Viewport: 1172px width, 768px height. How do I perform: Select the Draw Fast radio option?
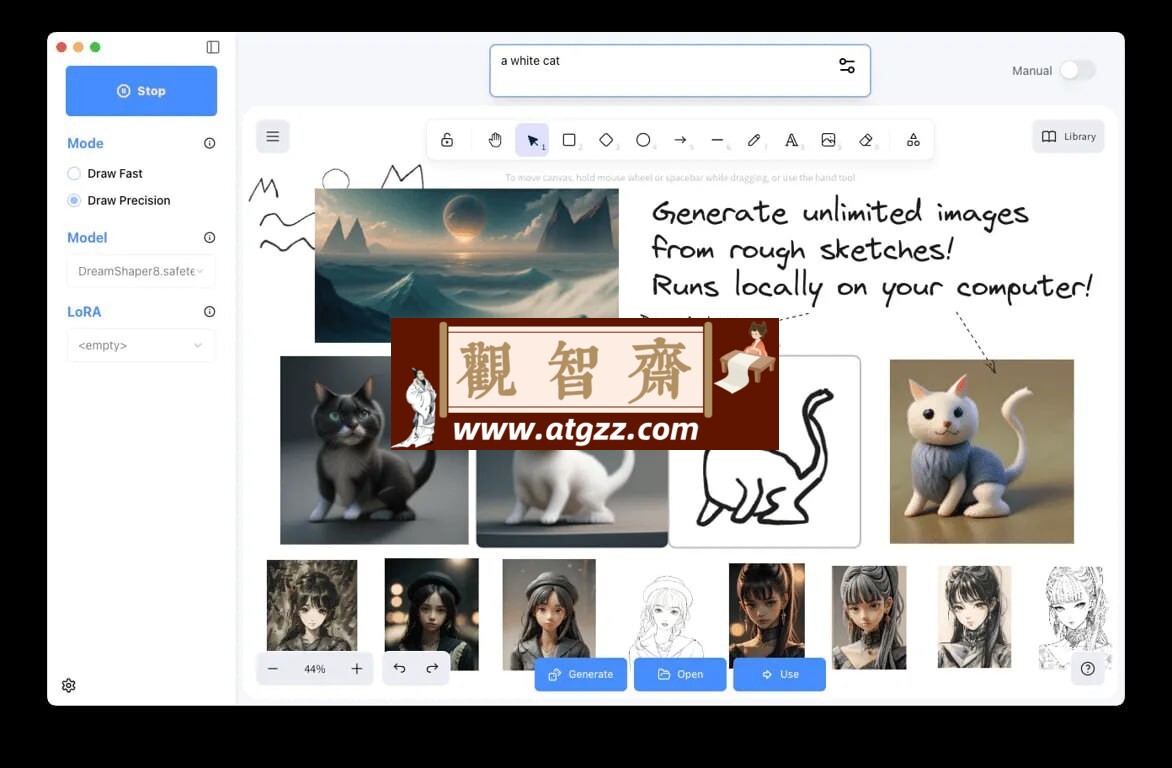(74, 173)
